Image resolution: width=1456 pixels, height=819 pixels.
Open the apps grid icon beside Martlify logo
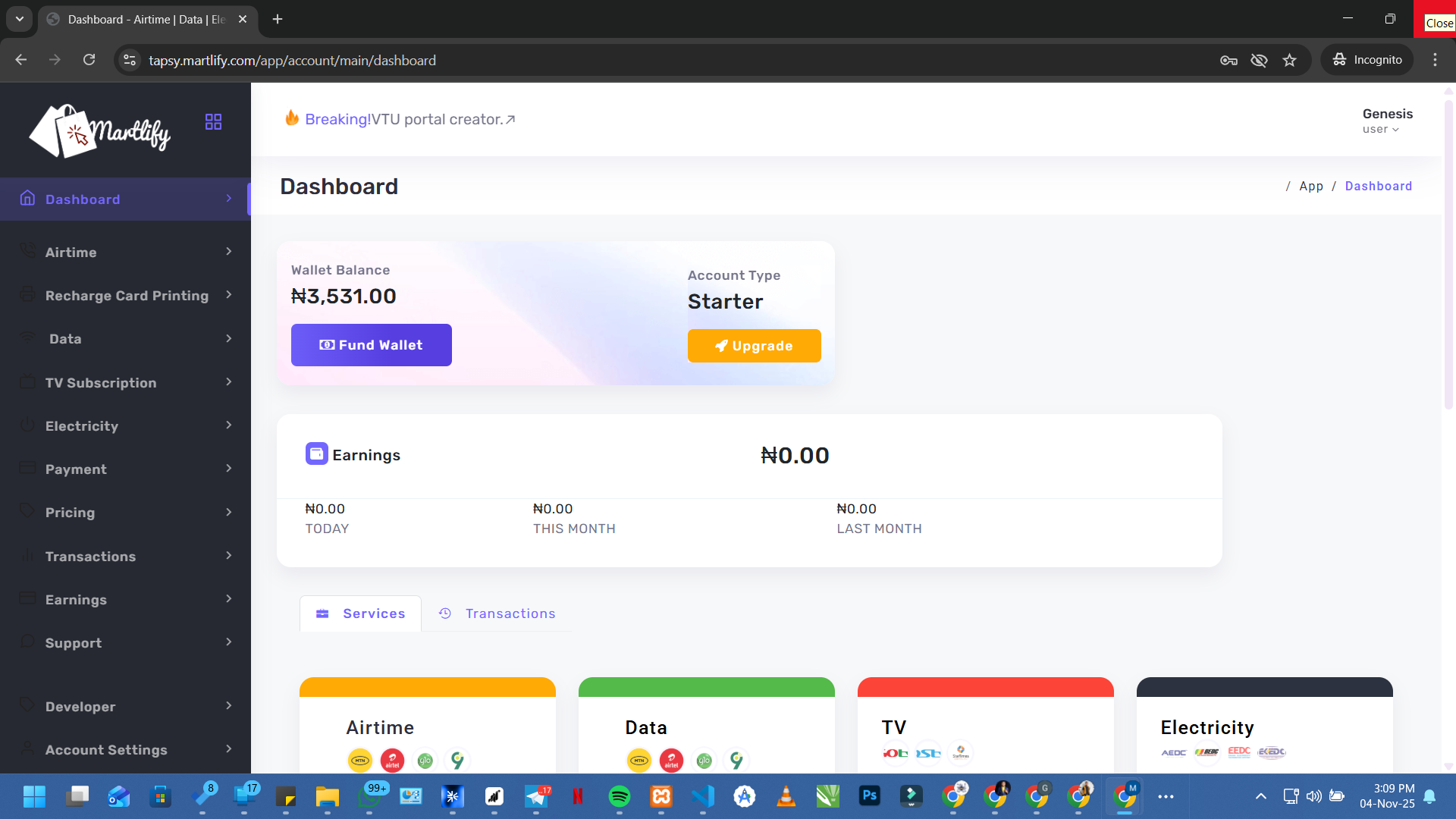213,121
